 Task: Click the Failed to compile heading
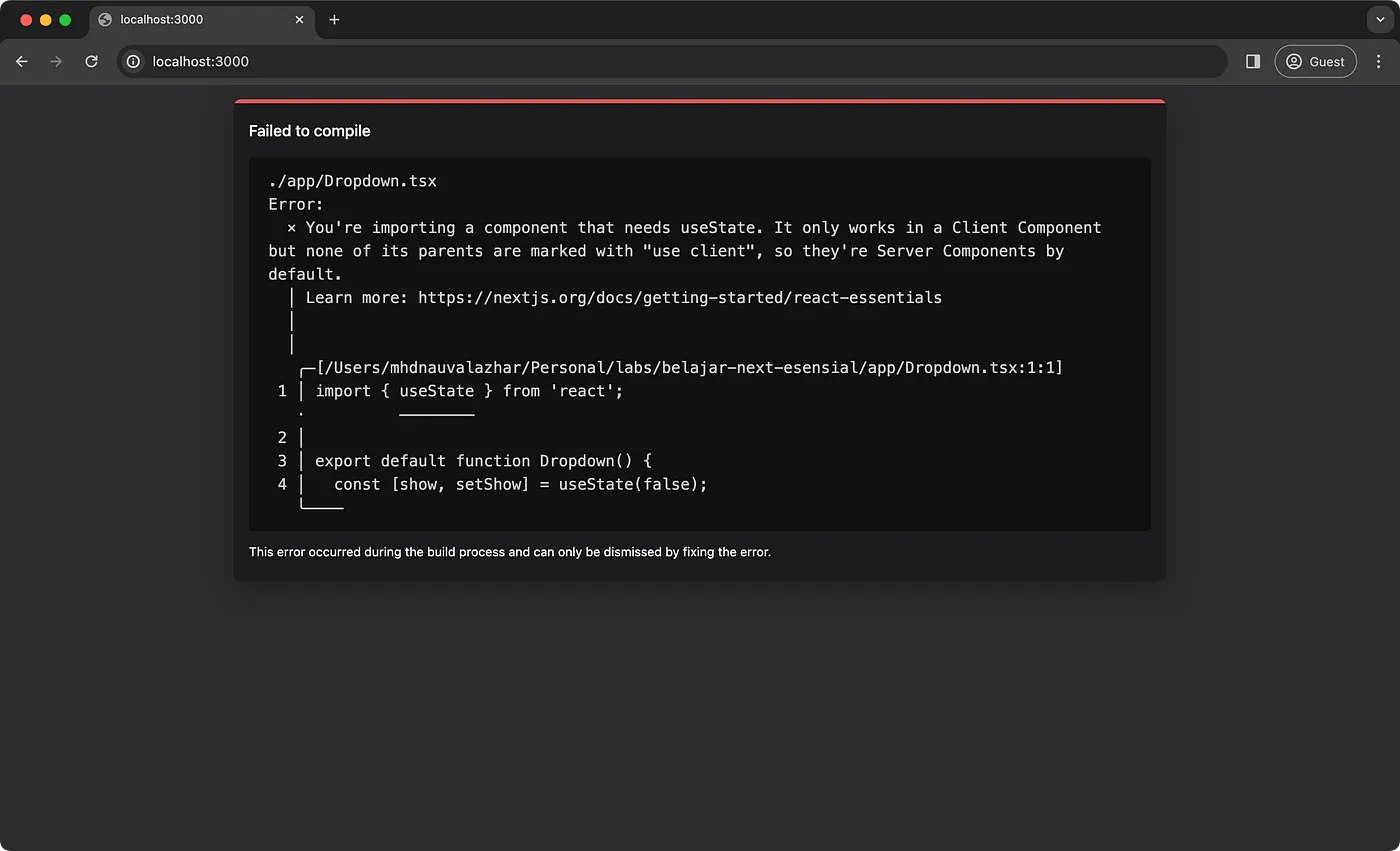click(x=309, y=130)
